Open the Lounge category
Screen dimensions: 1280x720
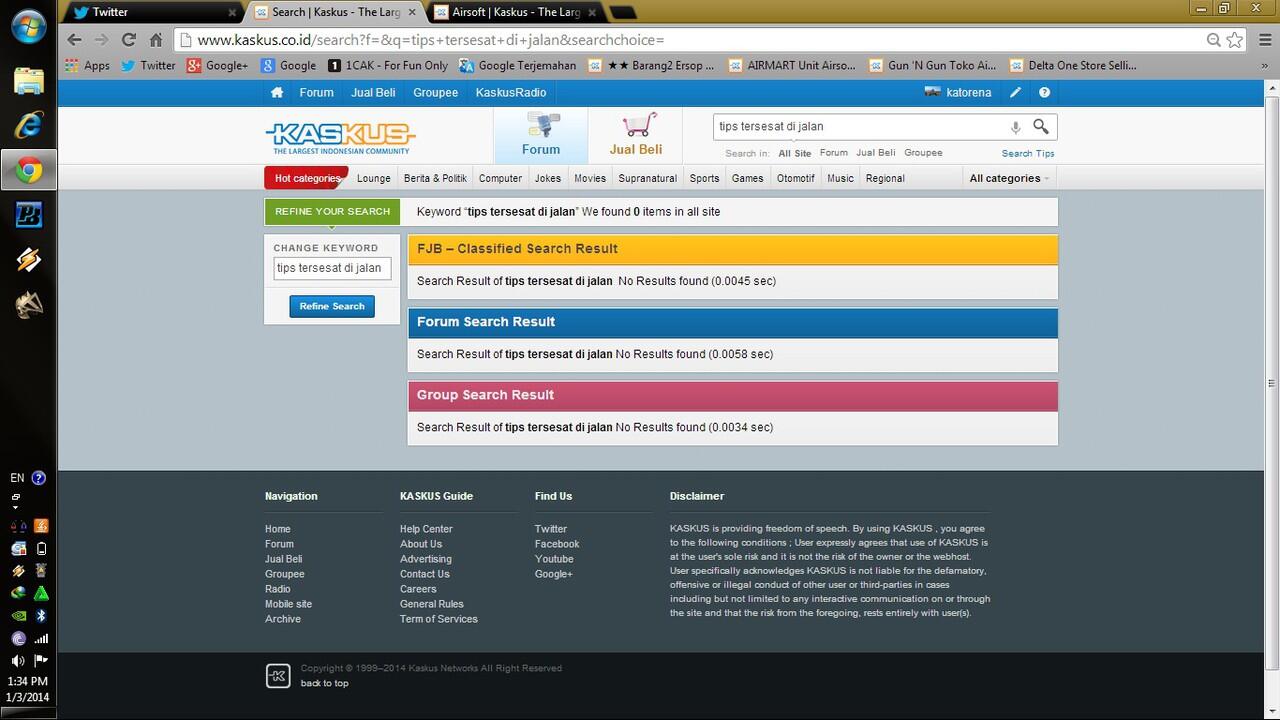(374, 178)
